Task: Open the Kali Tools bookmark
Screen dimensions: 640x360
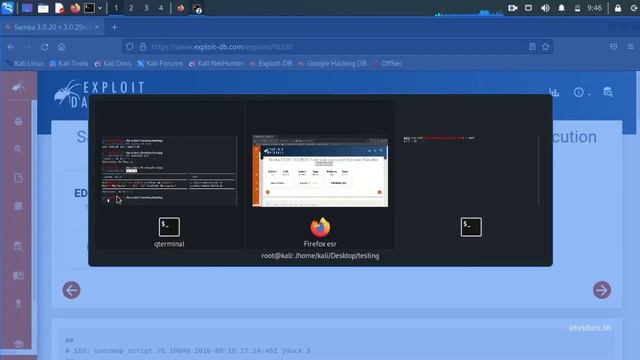Action: (69, 63)
